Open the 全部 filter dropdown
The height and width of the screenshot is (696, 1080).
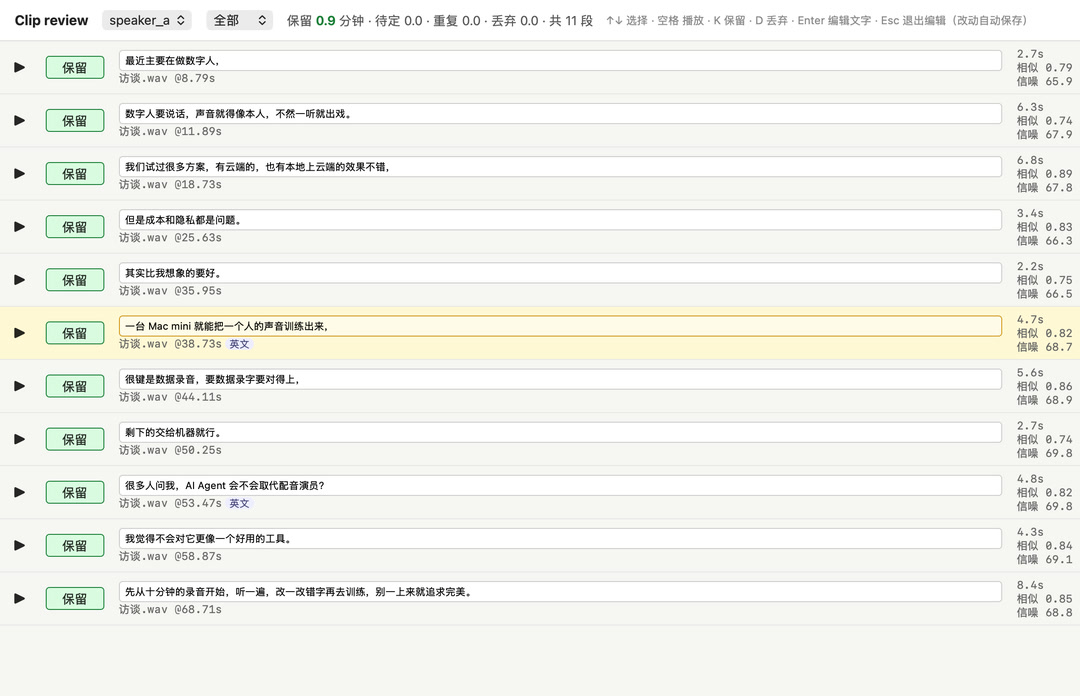(x=239, y=20)
